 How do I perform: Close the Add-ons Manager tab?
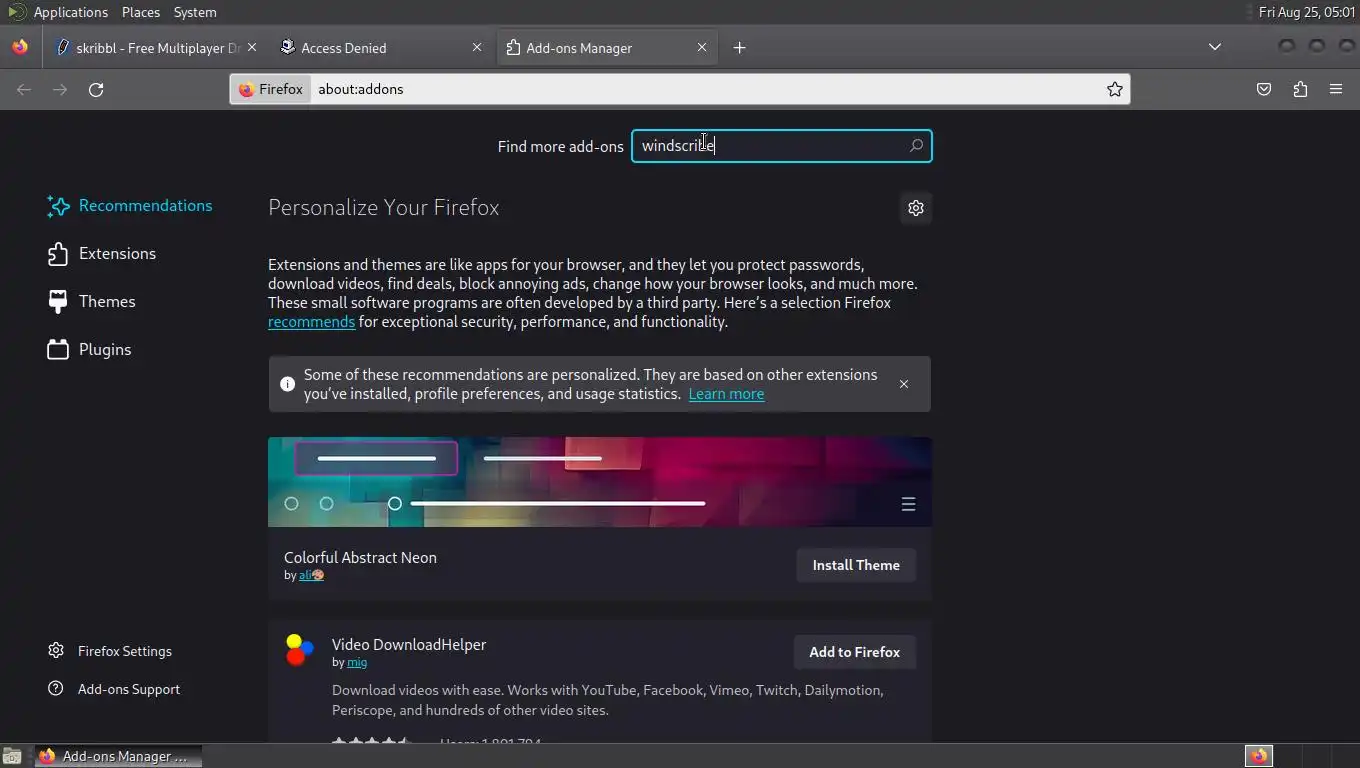pyautogui.click(x=702, y=47)
